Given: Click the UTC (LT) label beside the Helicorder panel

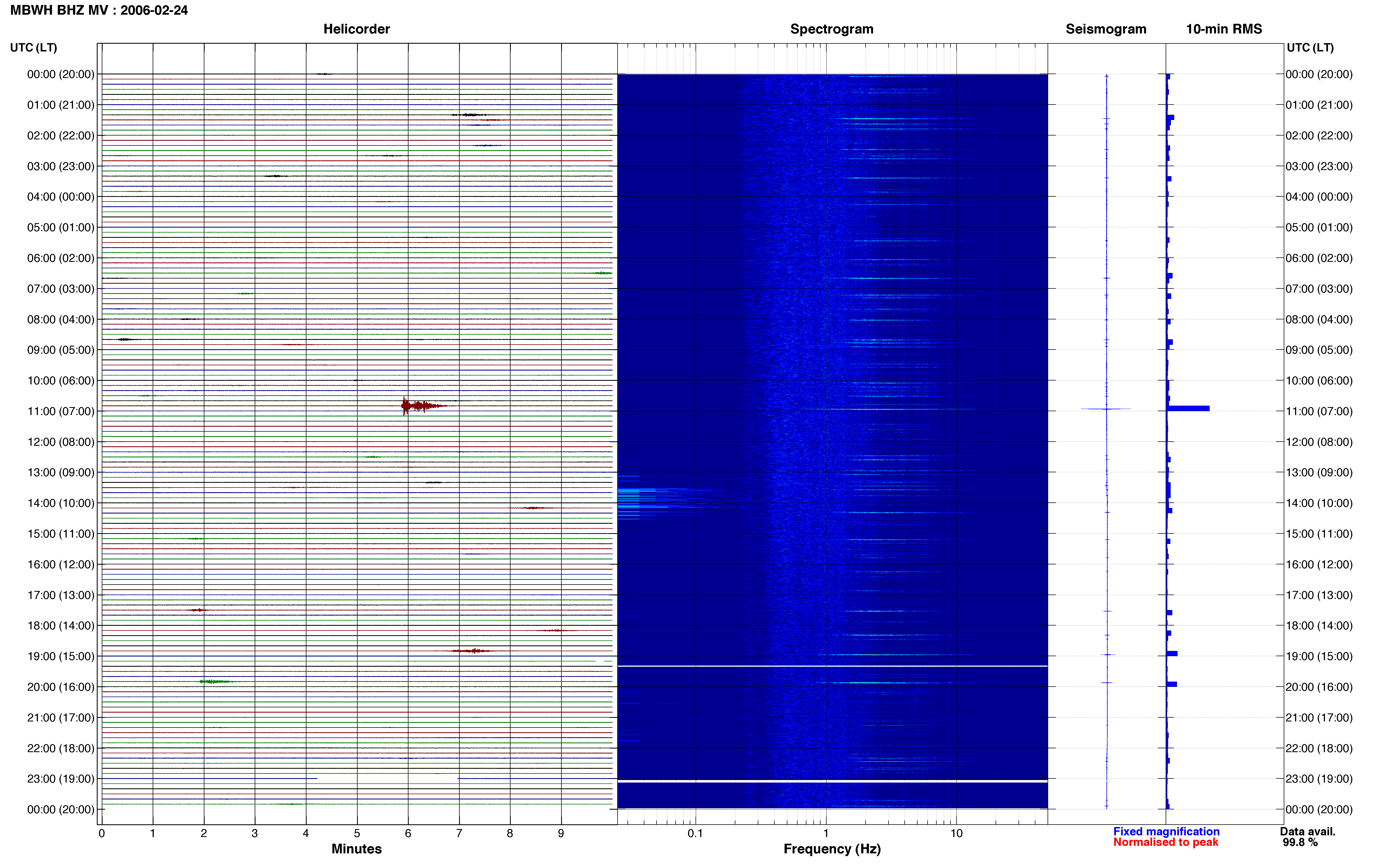Looking at the screenshot, I should [x=34, y=48].
